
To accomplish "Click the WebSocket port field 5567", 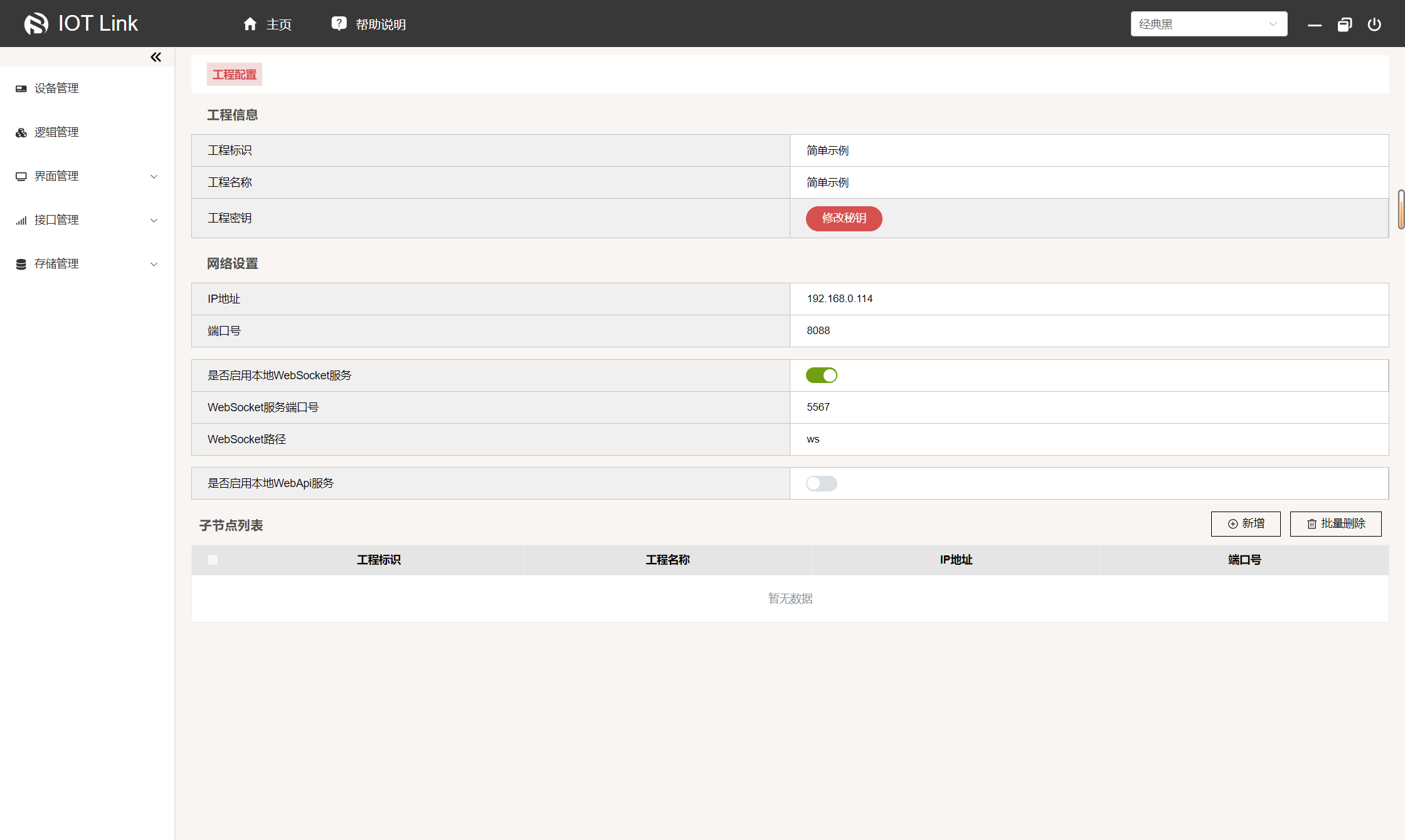I will coord(1089,407).
